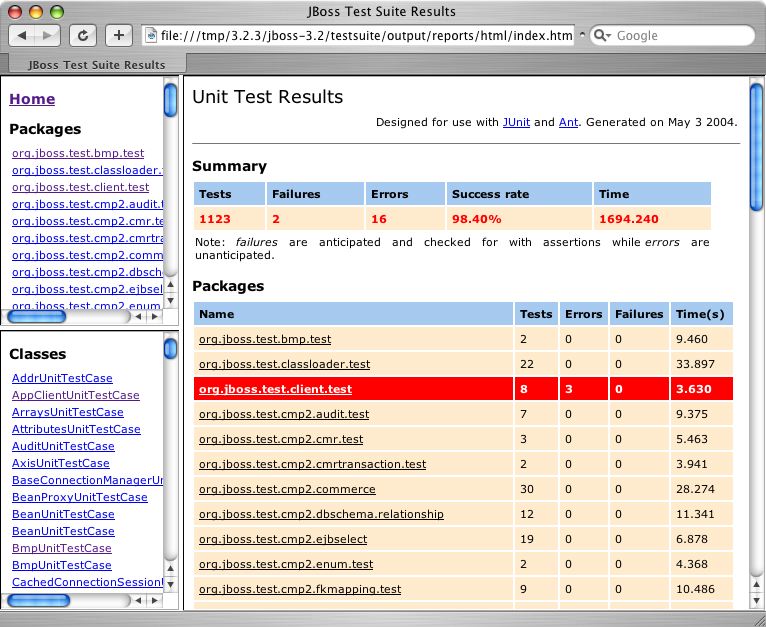Open org.jboss.test.cmp2.ejbselect table link
Screen dimensions: 766x627
click(283, 539)
